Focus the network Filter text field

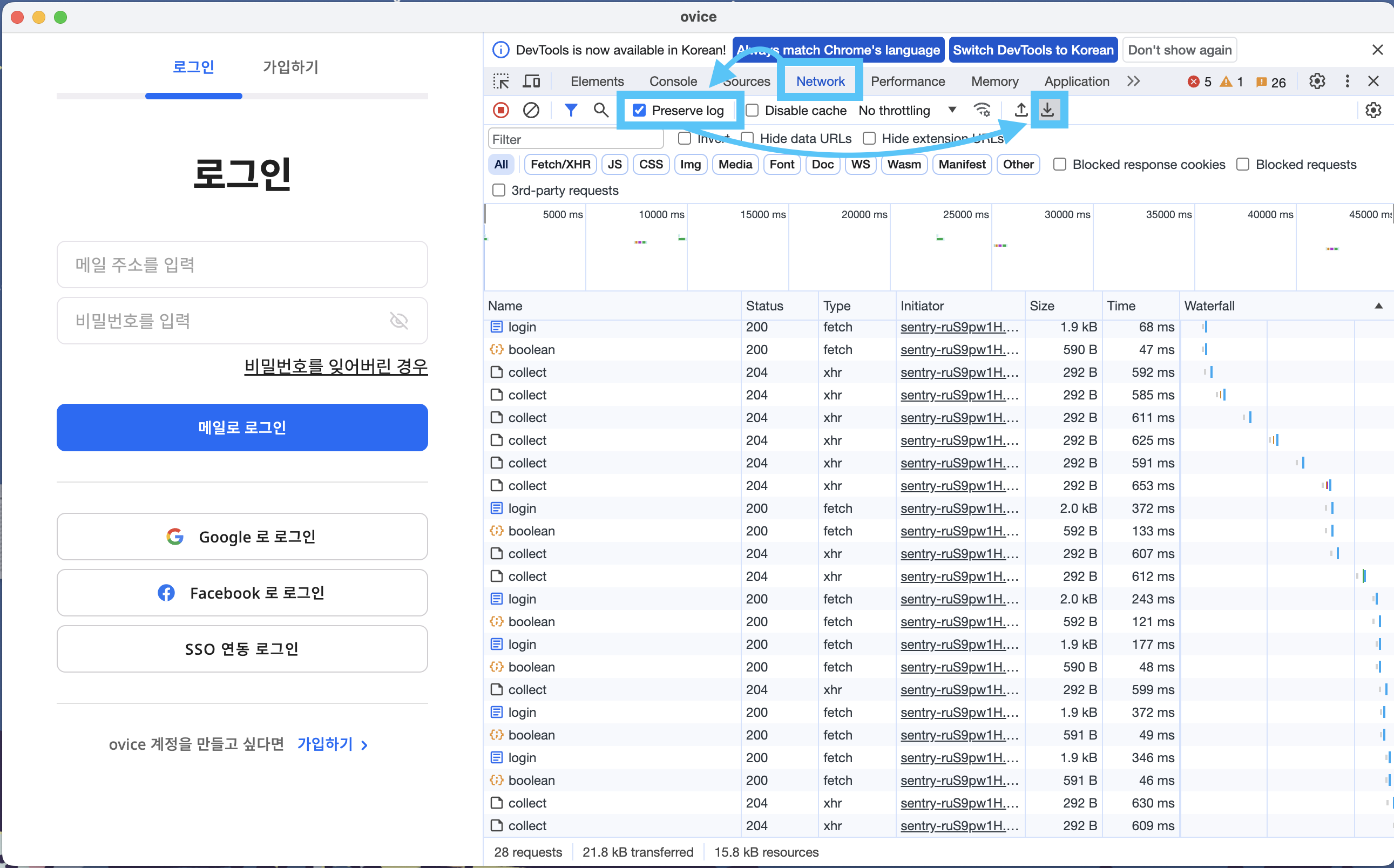pos(576,139)
